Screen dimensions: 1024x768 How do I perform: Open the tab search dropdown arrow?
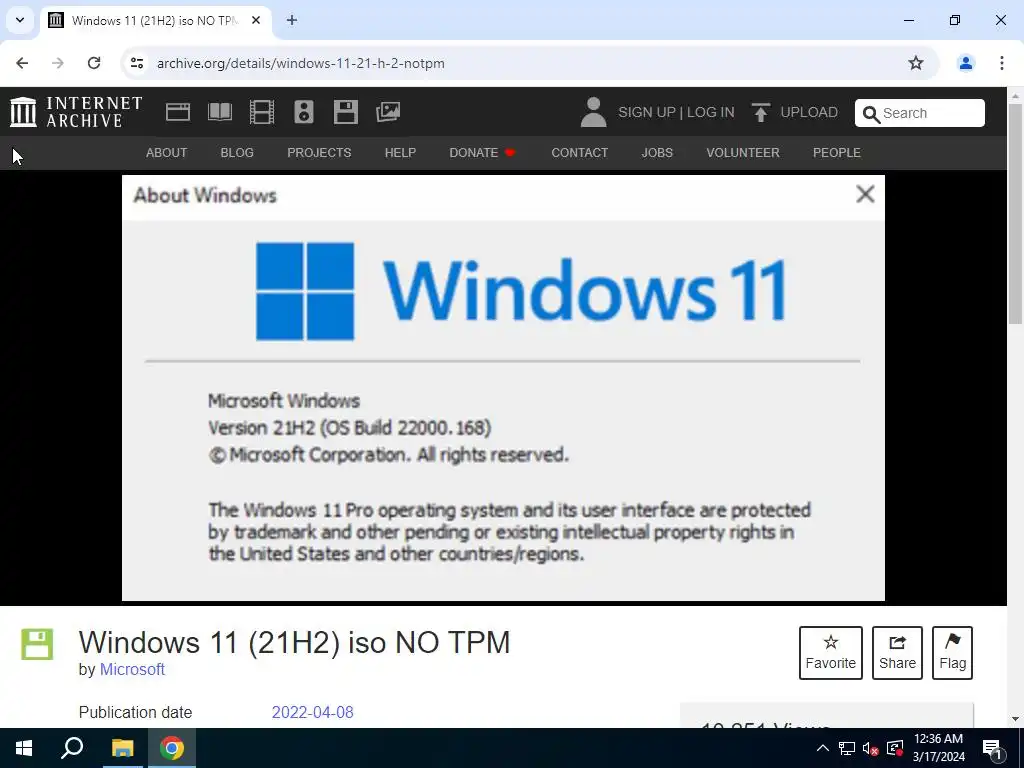click(20, 20)
